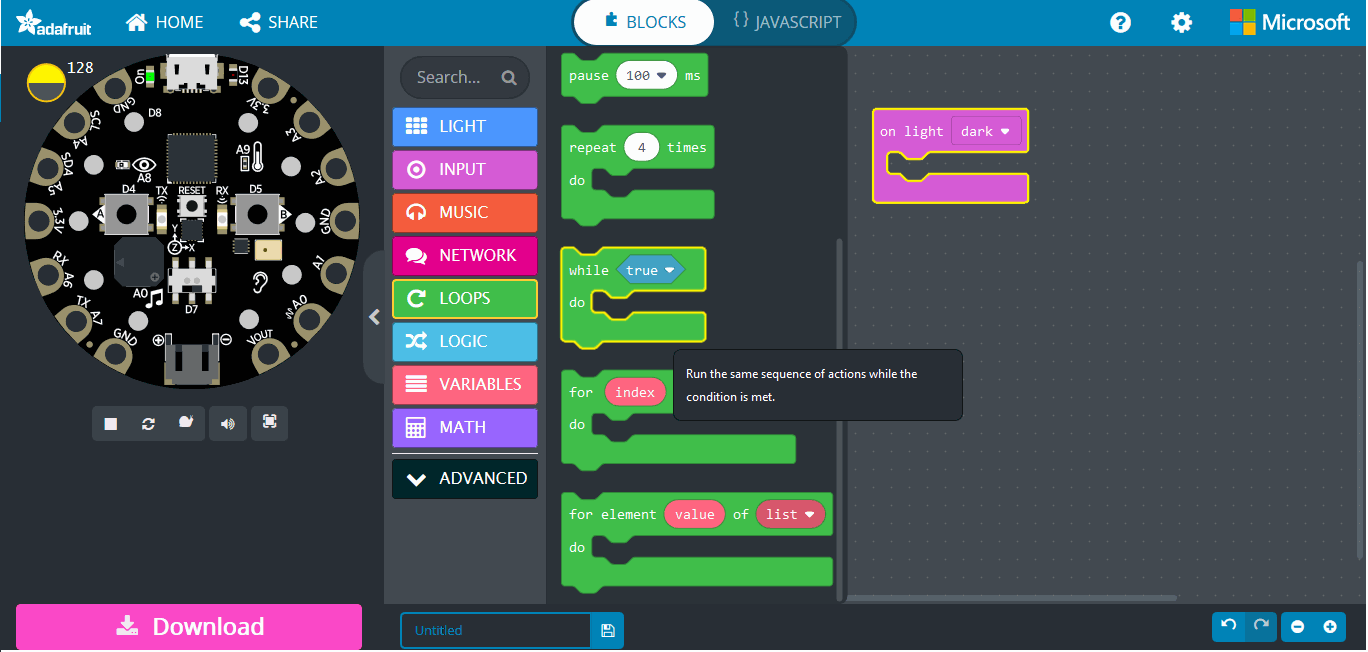Viewport: 1368px width, 652px height.
Task: Open the Variables toolbox category
Action: tap(465, 385)
